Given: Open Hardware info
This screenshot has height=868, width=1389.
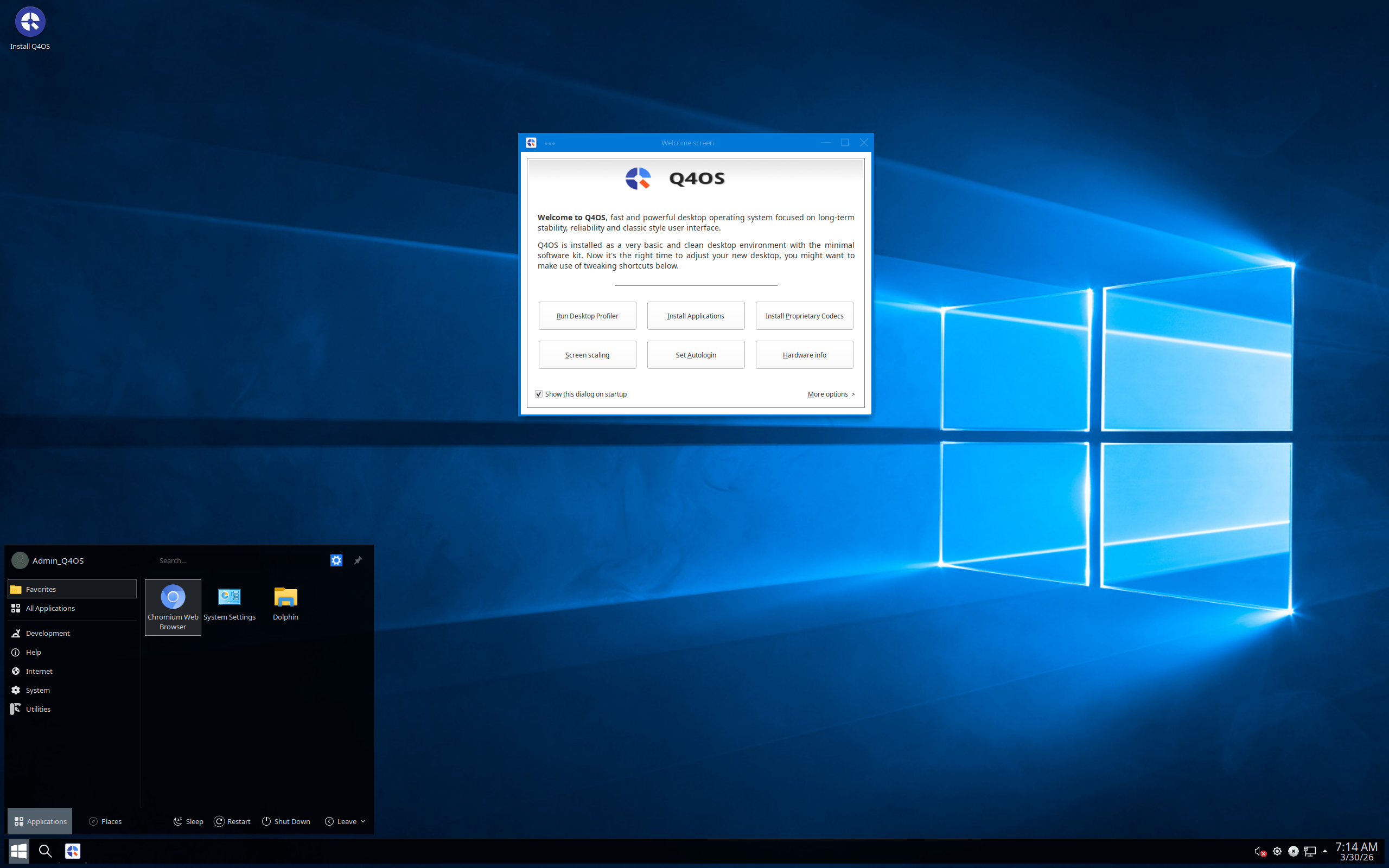Looking at the screenshot, I should [x=804, y=355].
